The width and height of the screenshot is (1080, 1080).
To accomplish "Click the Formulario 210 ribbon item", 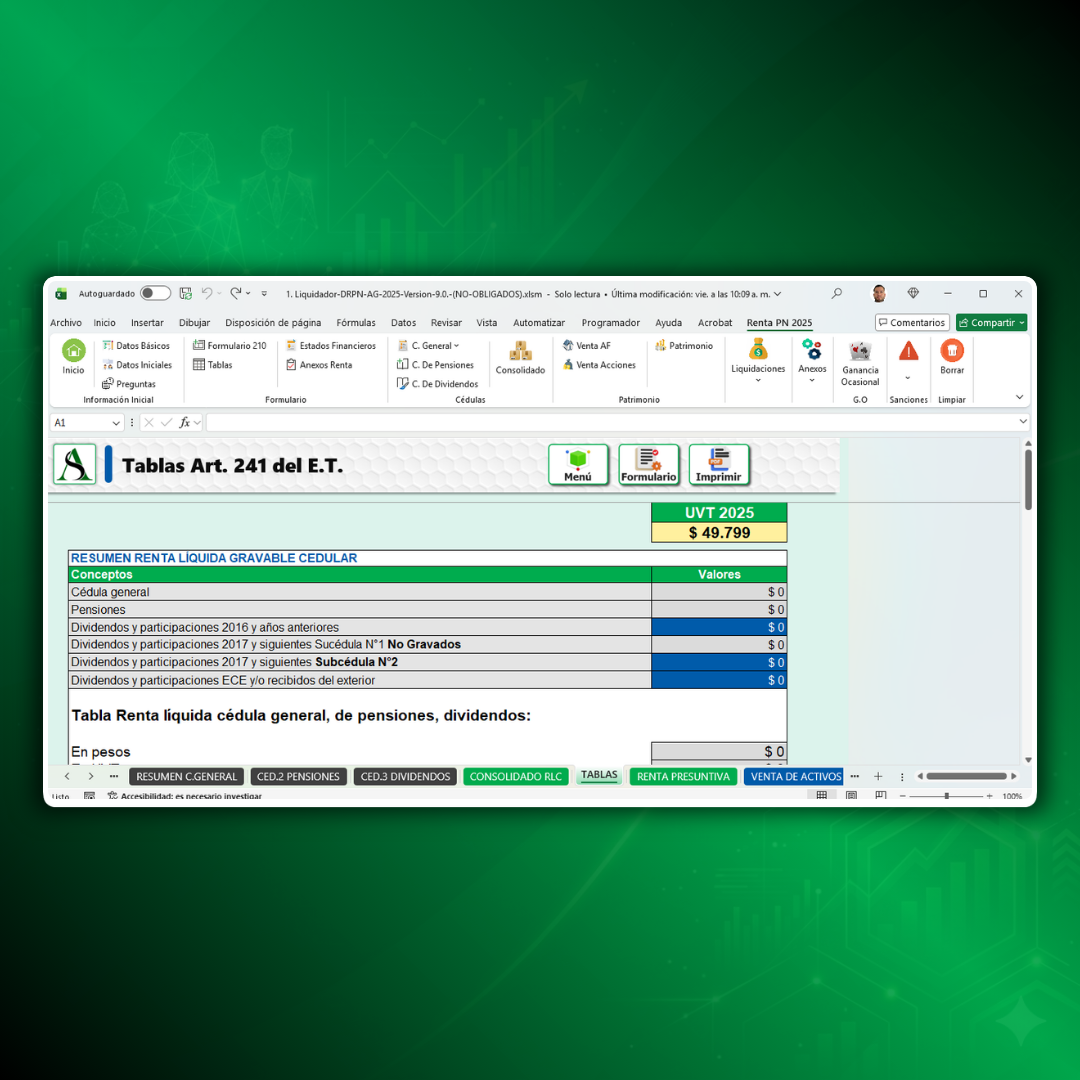I will (230, 346).
